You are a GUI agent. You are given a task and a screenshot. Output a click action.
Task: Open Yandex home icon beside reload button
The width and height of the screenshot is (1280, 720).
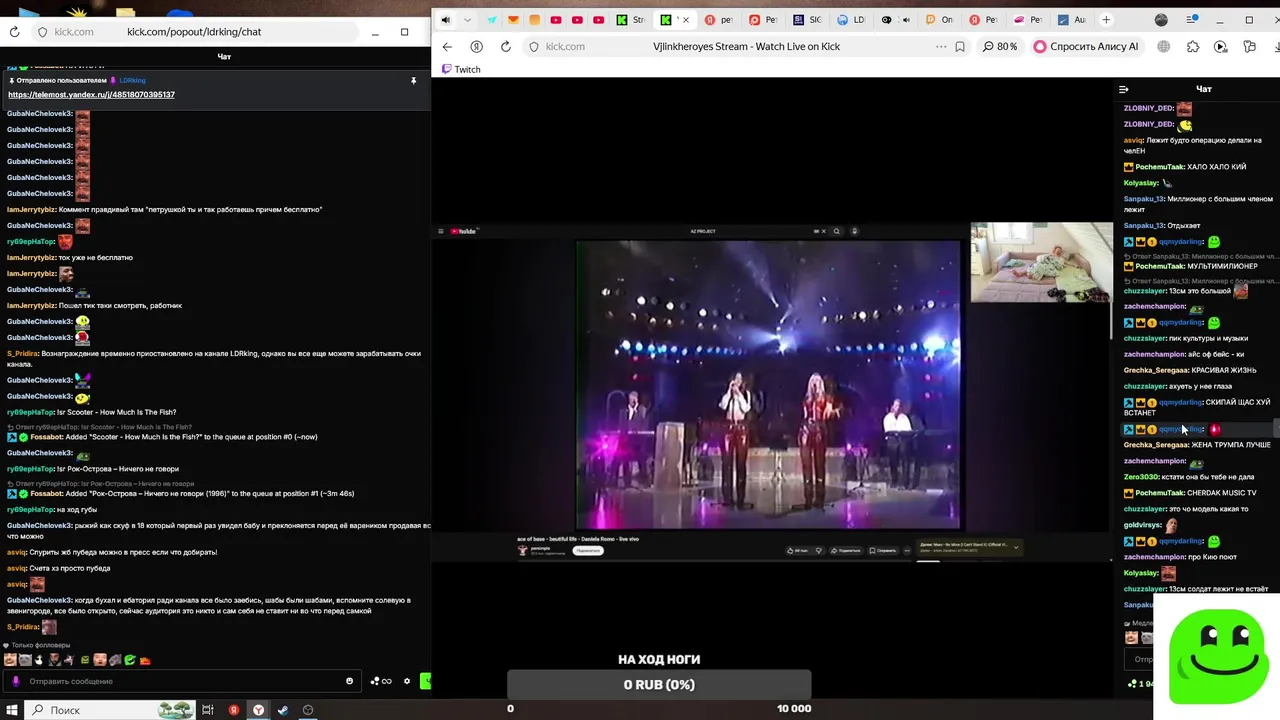coord(476,47)
